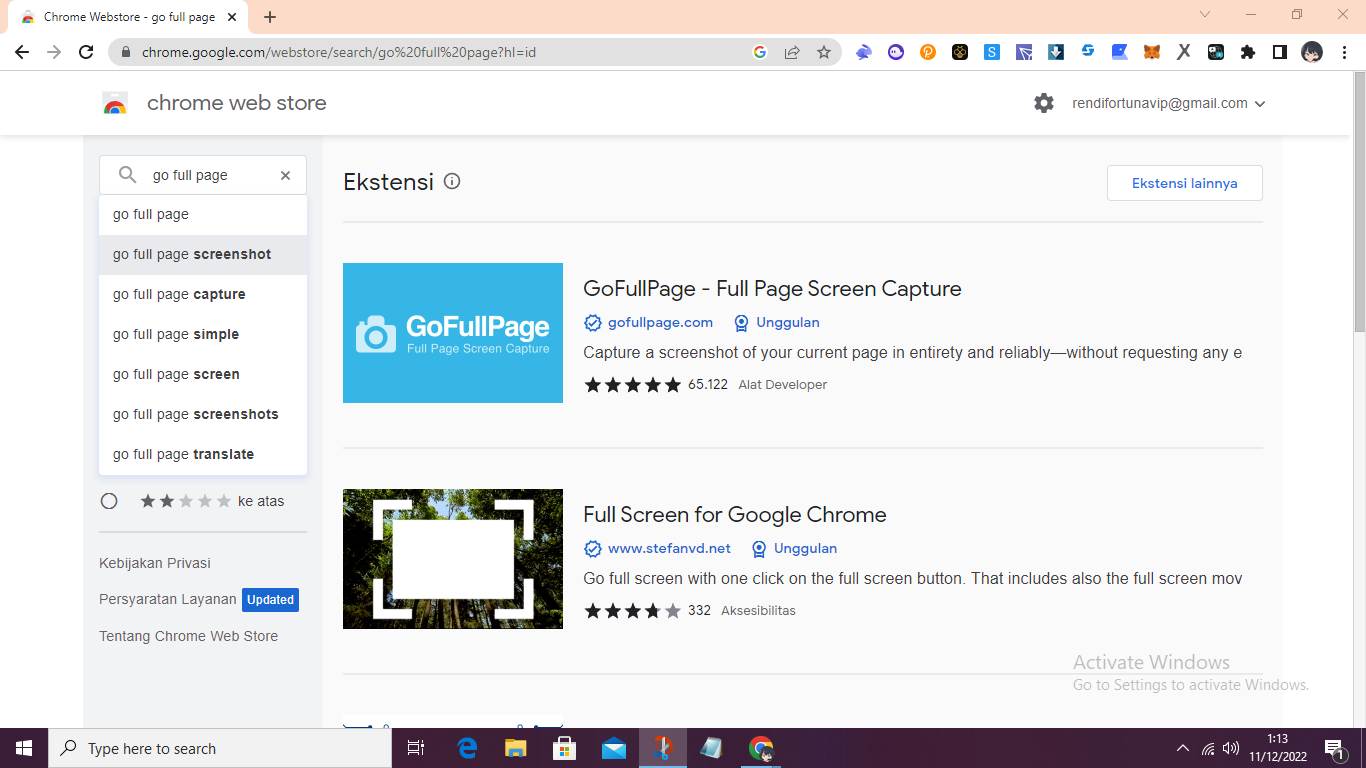Open GoFullPage - Full Page Screen Capture title

pyautogui.click(x=772, y=289)
